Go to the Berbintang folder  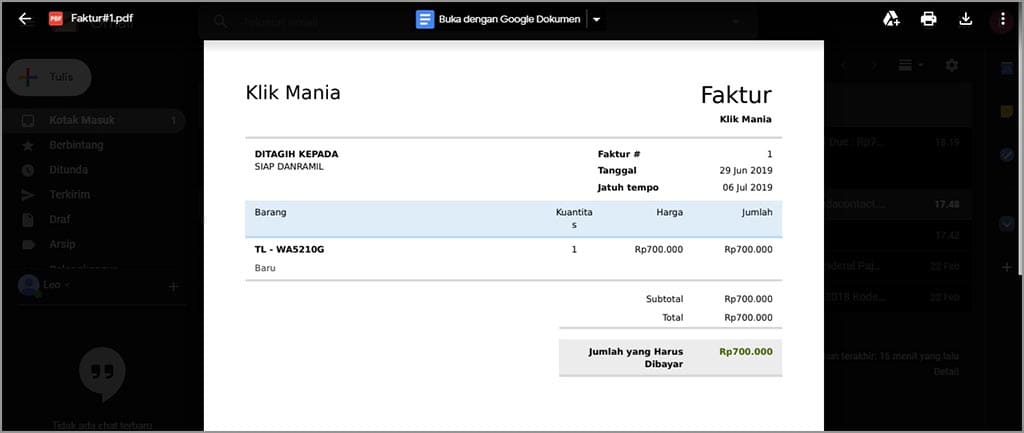coord(76,145)
